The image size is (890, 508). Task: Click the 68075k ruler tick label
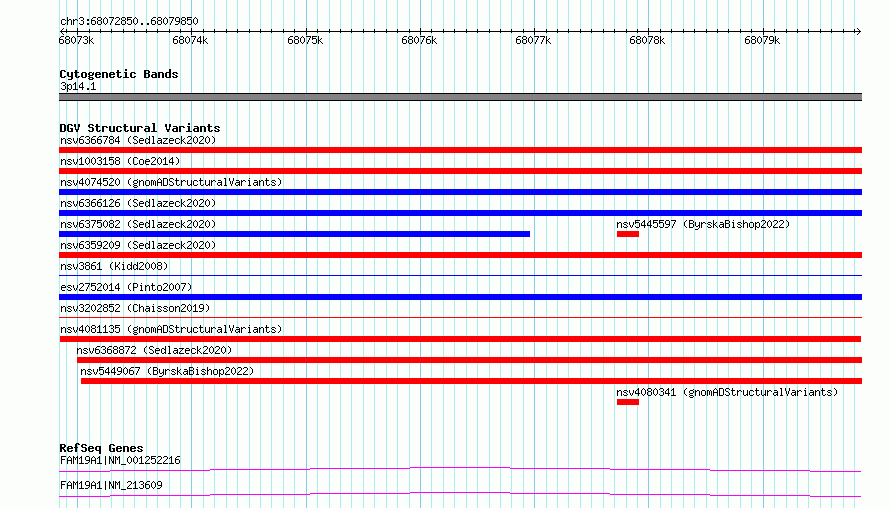click(x=305, y=40)
